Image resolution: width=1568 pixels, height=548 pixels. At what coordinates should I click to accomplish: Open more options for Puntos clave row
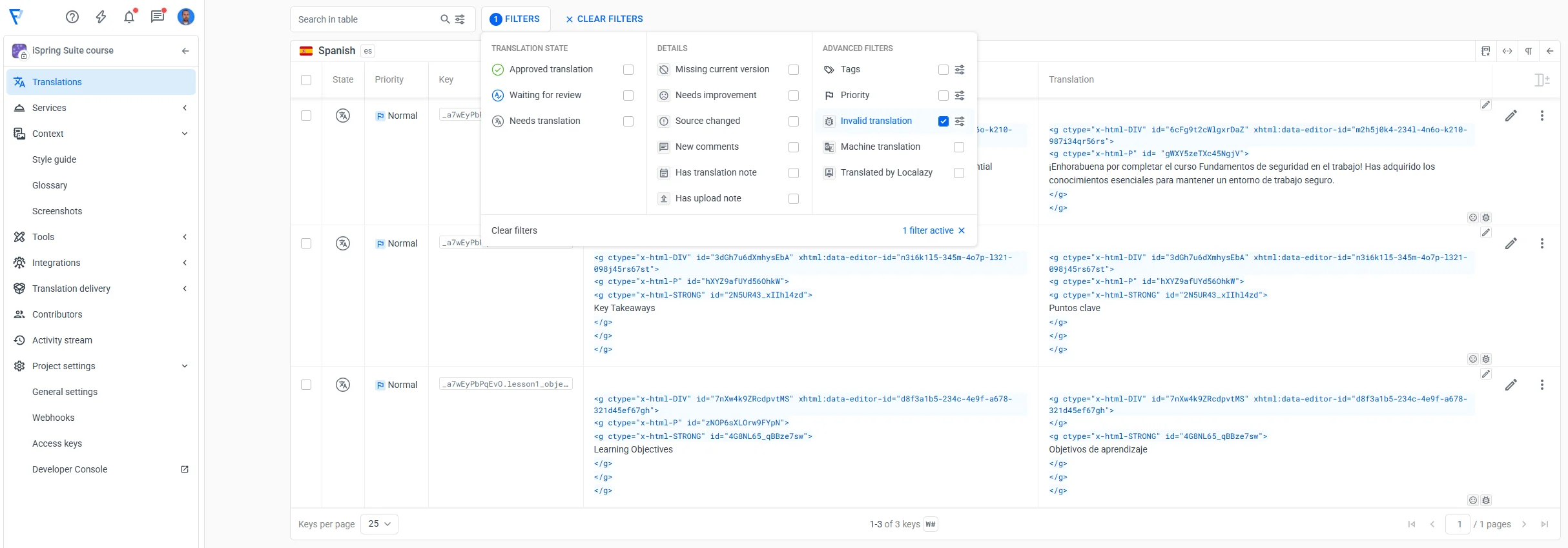(x=1542, y=243)
